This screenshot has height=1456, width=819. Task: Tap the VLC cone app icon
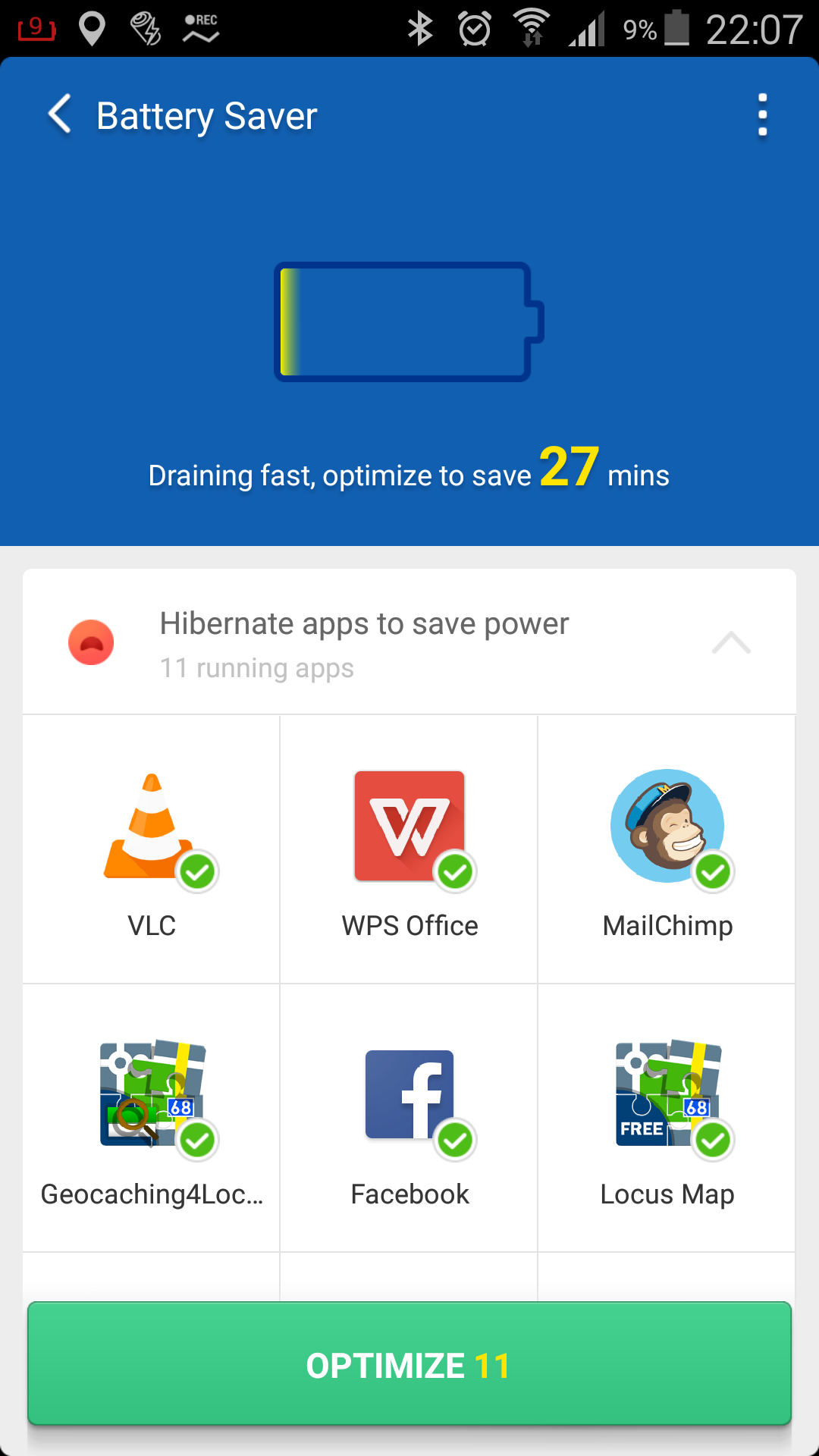pyautogui.click(x=152, y=827)
